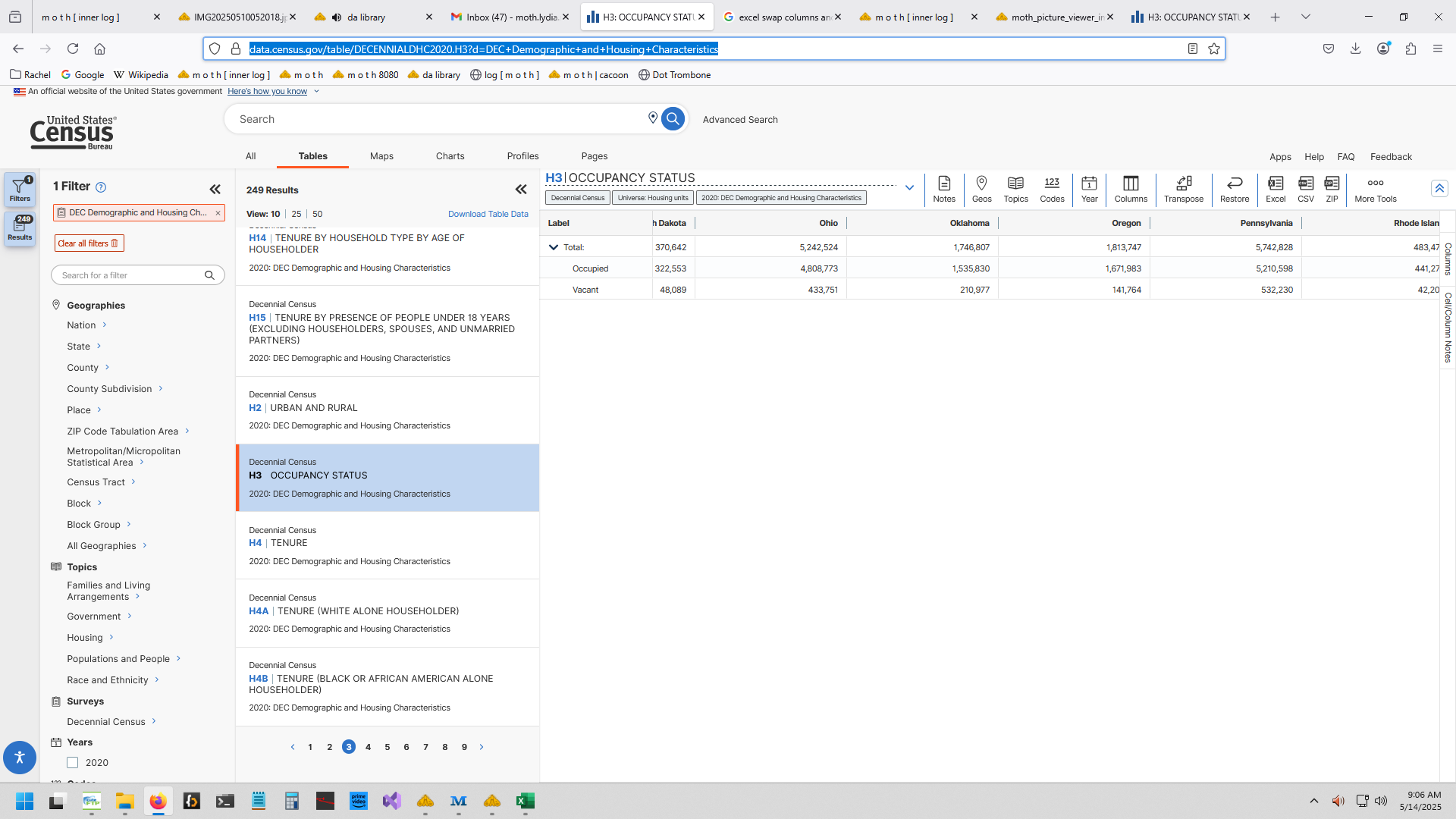Collapse the filter panel with double chevron

pos(215,189)
